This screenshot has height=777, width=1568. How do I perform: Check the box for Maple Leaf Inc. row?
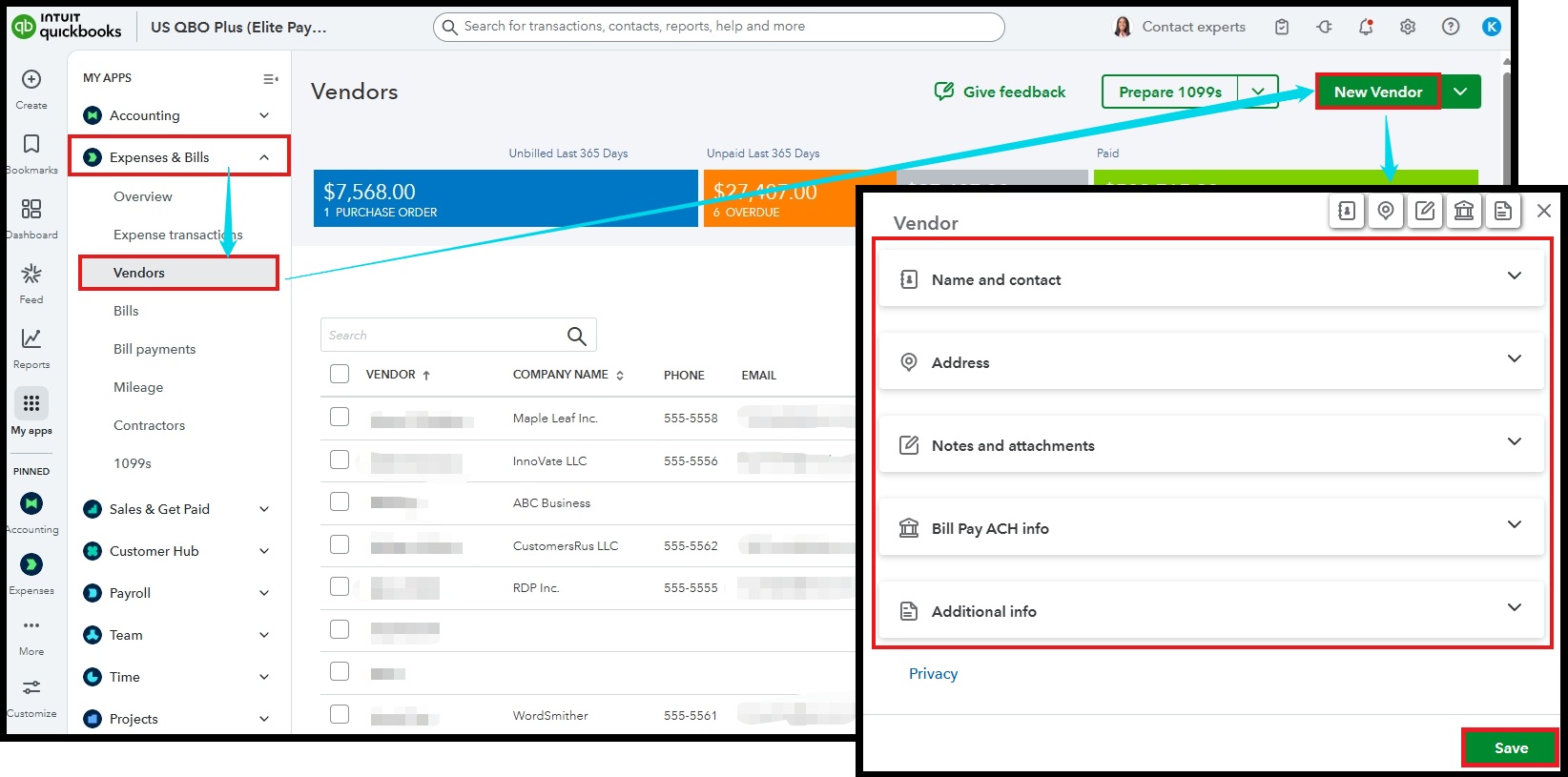[x=340, y=418]
